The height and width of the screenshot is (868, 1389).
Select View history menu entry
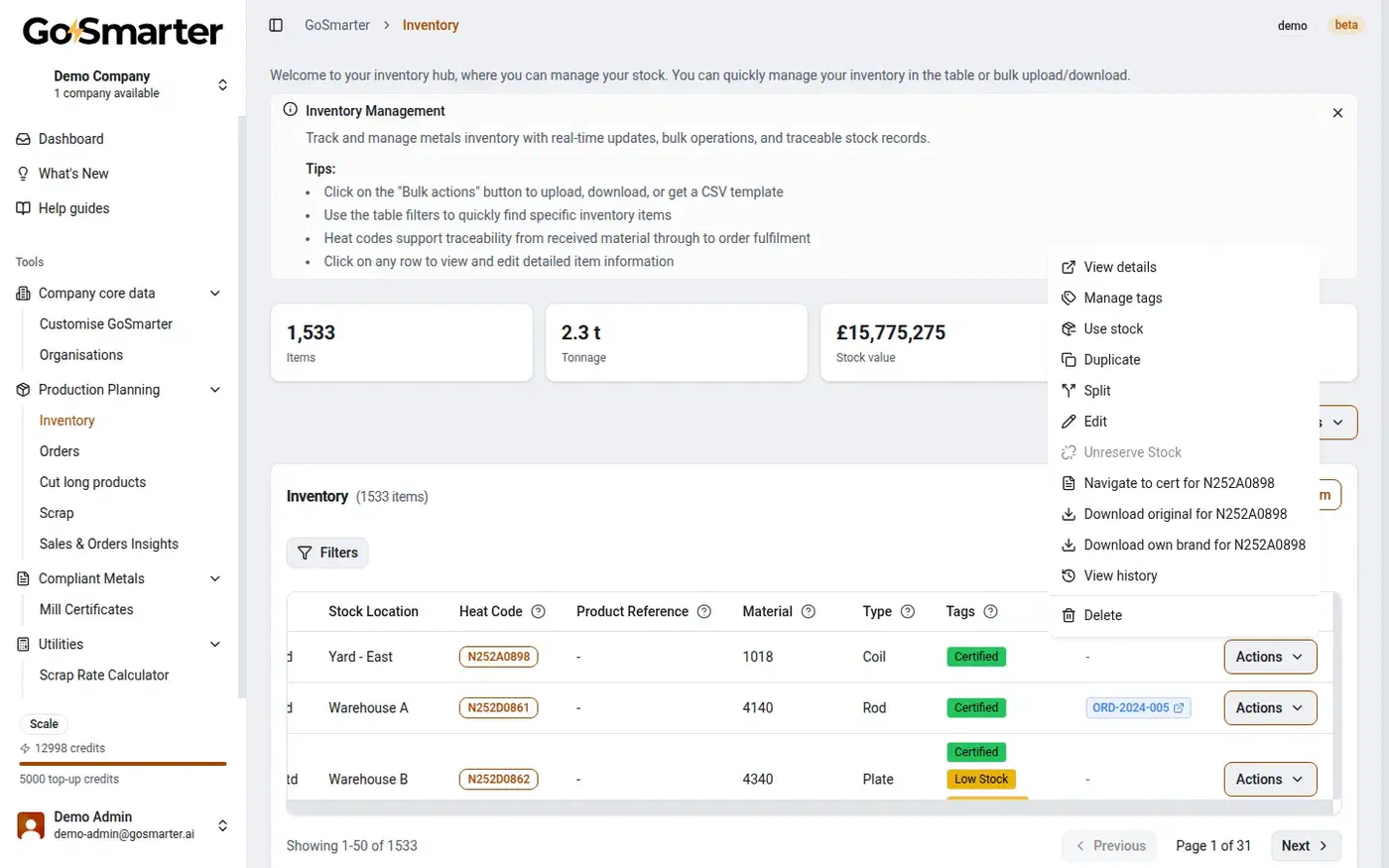coord(1183,575)
